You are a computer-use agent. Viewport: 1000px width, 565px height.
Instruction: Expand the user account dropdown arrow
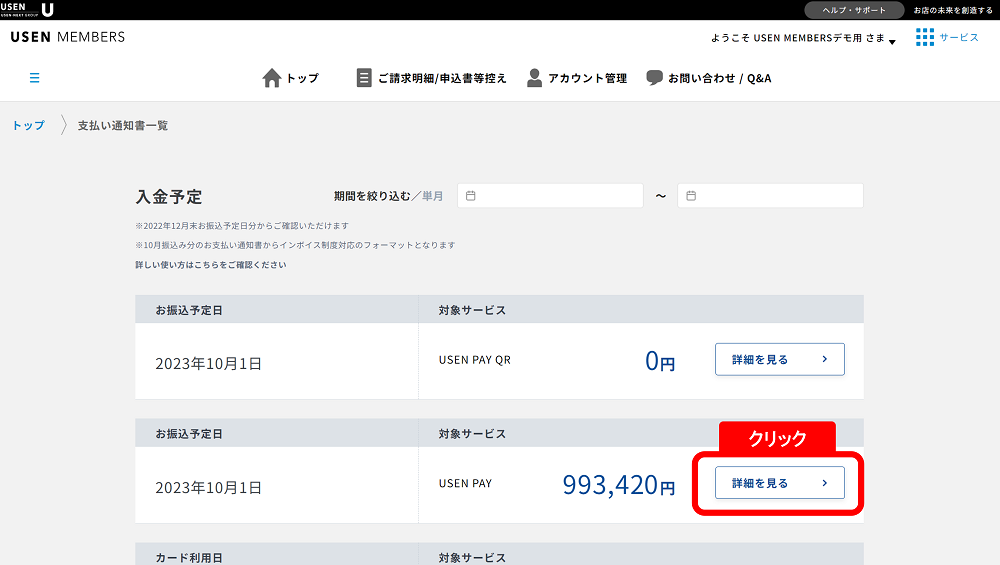click(x=892, y=41)
